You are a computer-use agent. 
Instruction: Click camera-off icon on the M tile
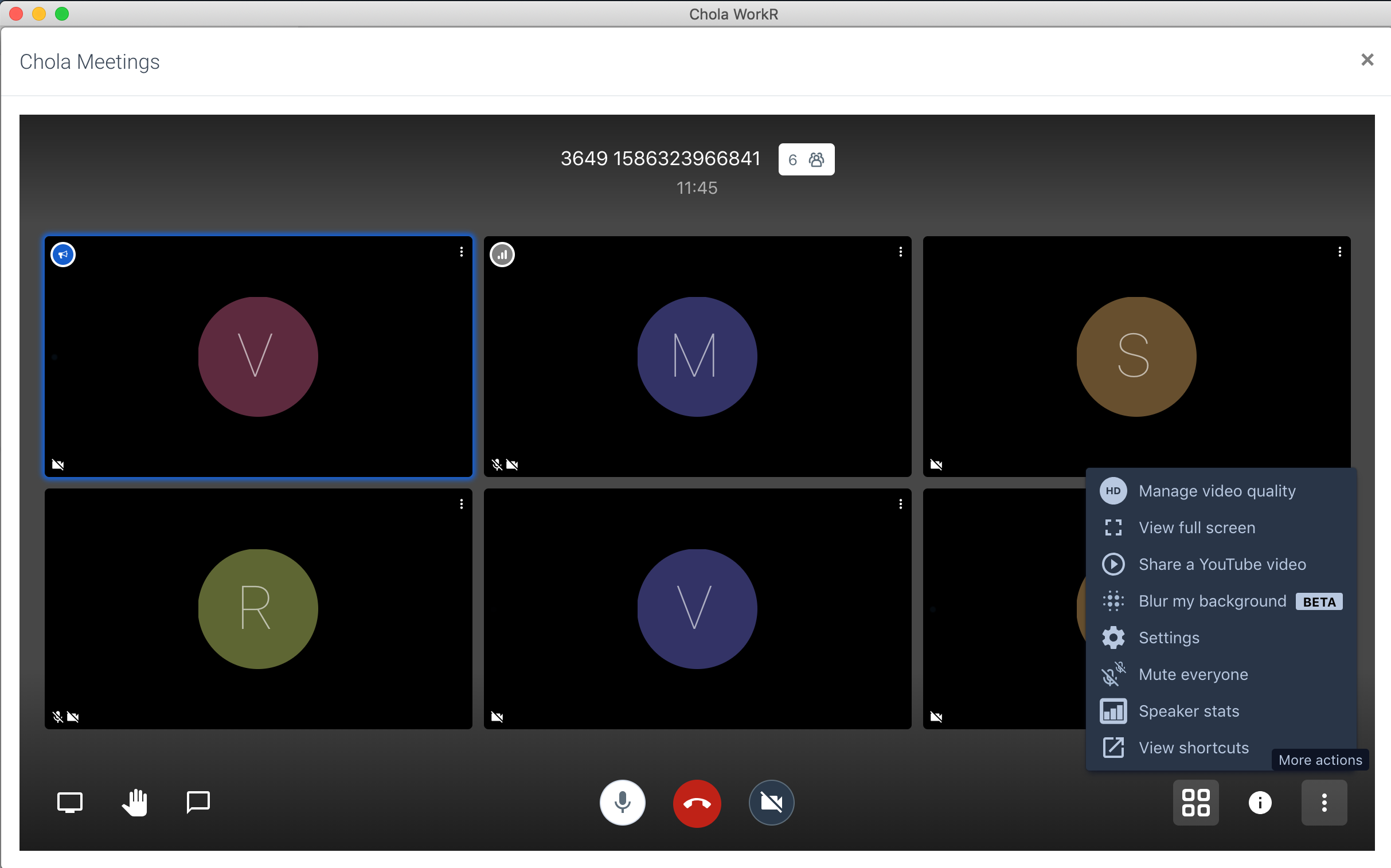point(512,464)
